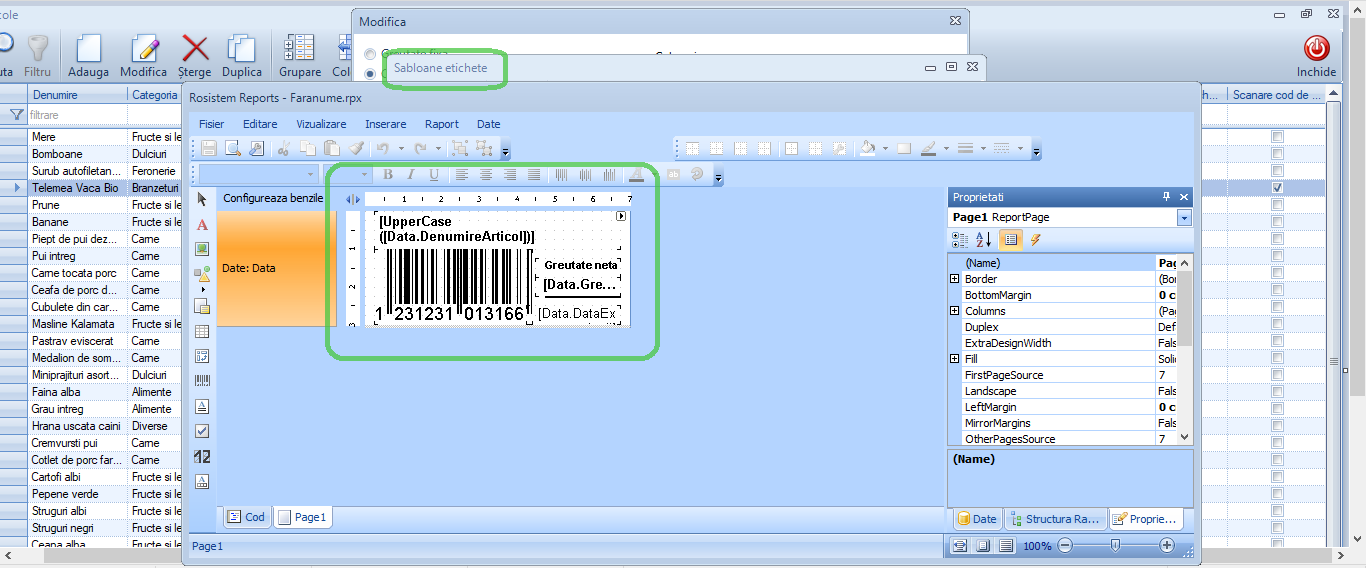Check the scan-code checkbox for the Faina alba row
Image resolution: width=1372 pixels, height=568 pixels.
tap(1277, 392)
